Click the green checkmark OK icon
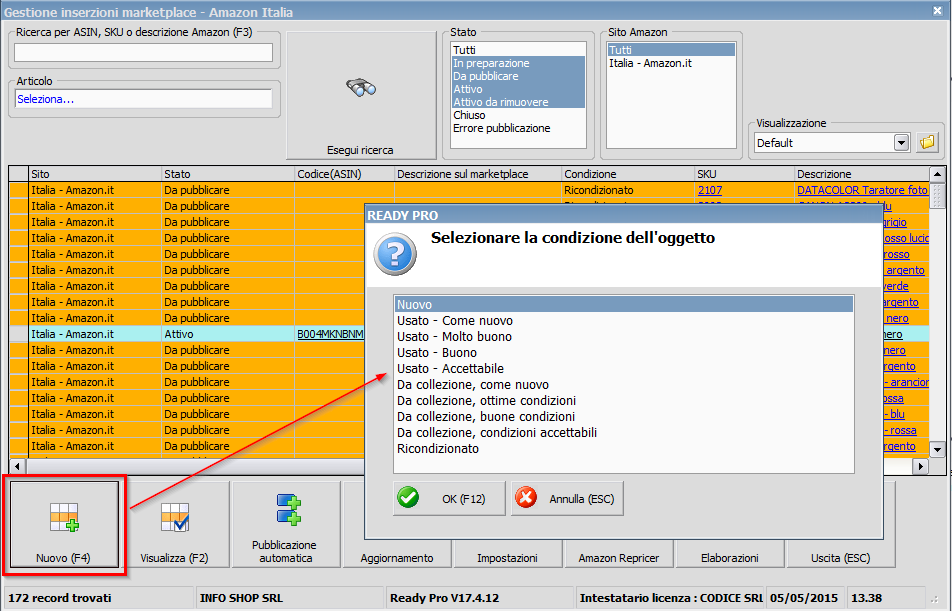This screenshot has width=952, height=611. tap(408, 497)
